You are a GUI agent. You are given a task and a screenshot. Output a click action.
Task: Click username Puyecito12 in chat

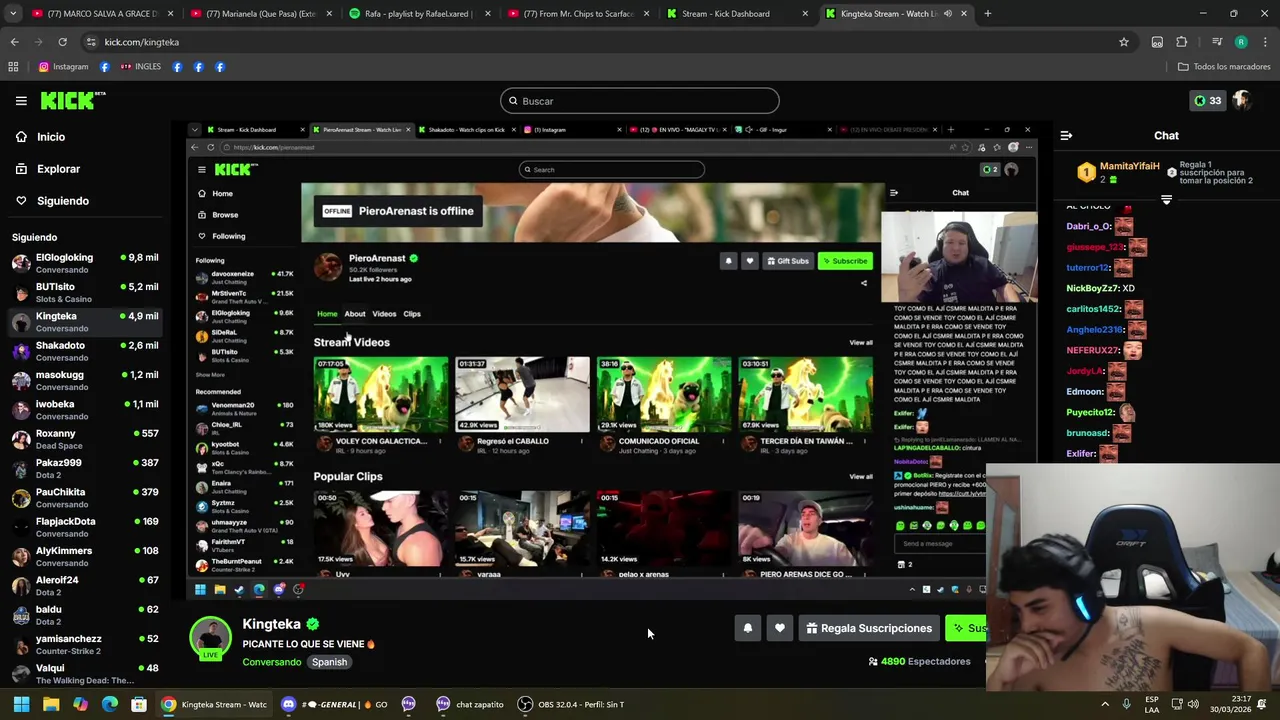point(1090,412)
